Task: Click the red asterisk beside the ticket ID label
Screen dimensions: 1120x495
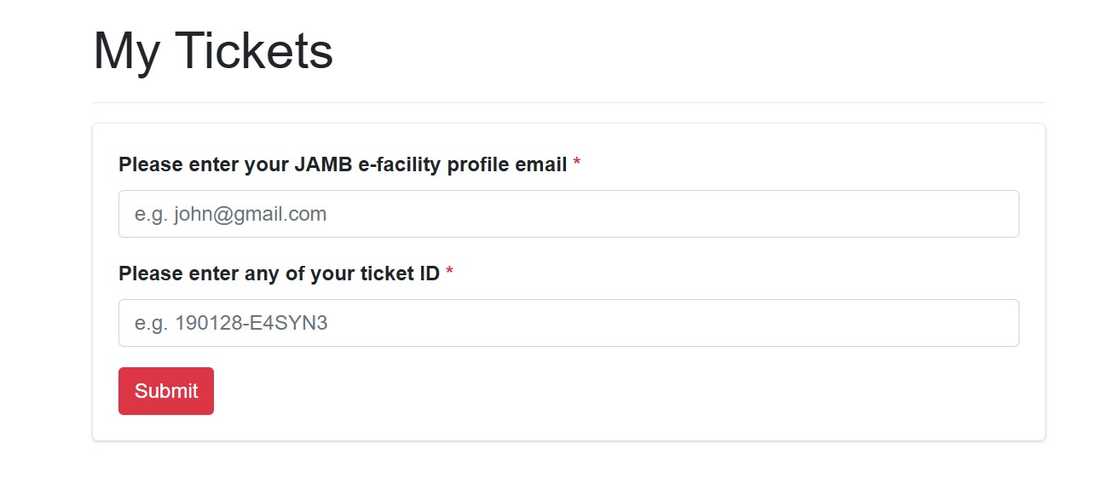Action: pyautogui.click(x=450, y=272)
